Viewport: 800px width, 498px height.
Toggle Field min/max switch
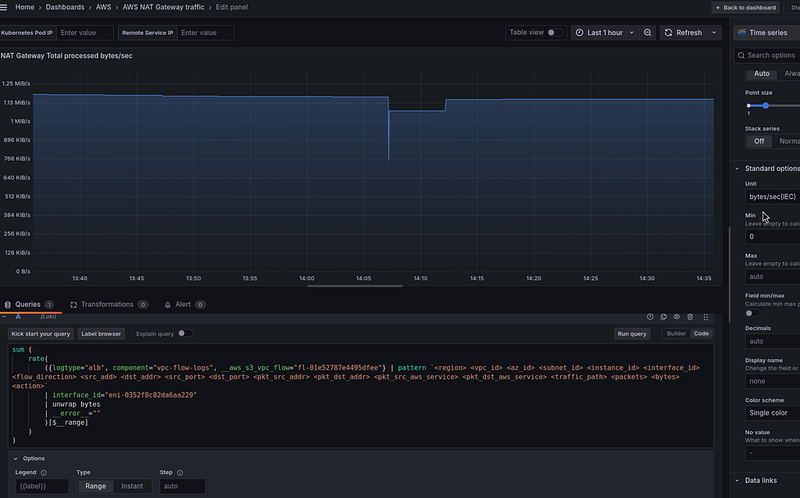(x=752, y=313)
